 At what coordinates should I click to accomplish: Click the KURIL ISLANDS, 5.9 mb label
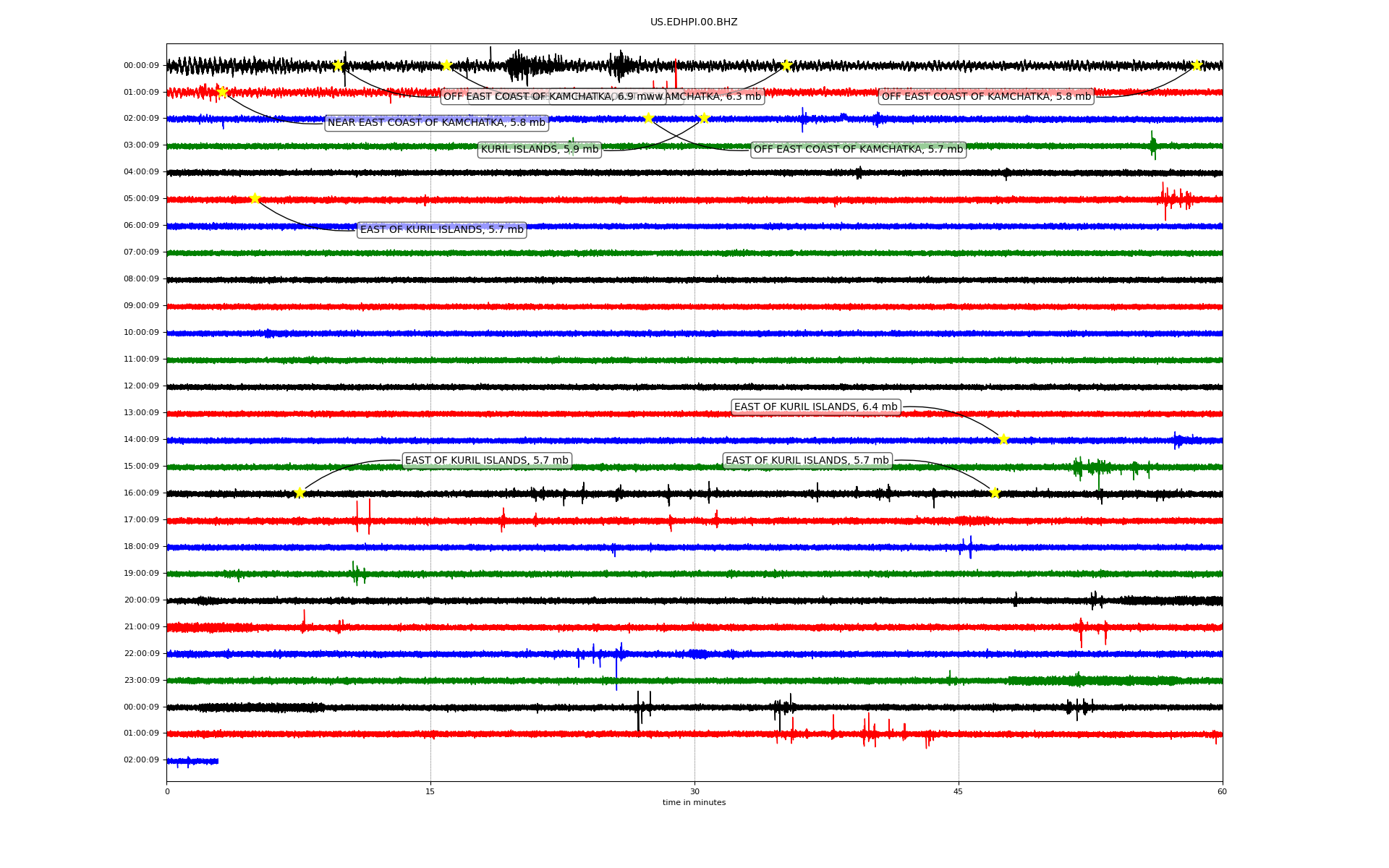[540, 150]
